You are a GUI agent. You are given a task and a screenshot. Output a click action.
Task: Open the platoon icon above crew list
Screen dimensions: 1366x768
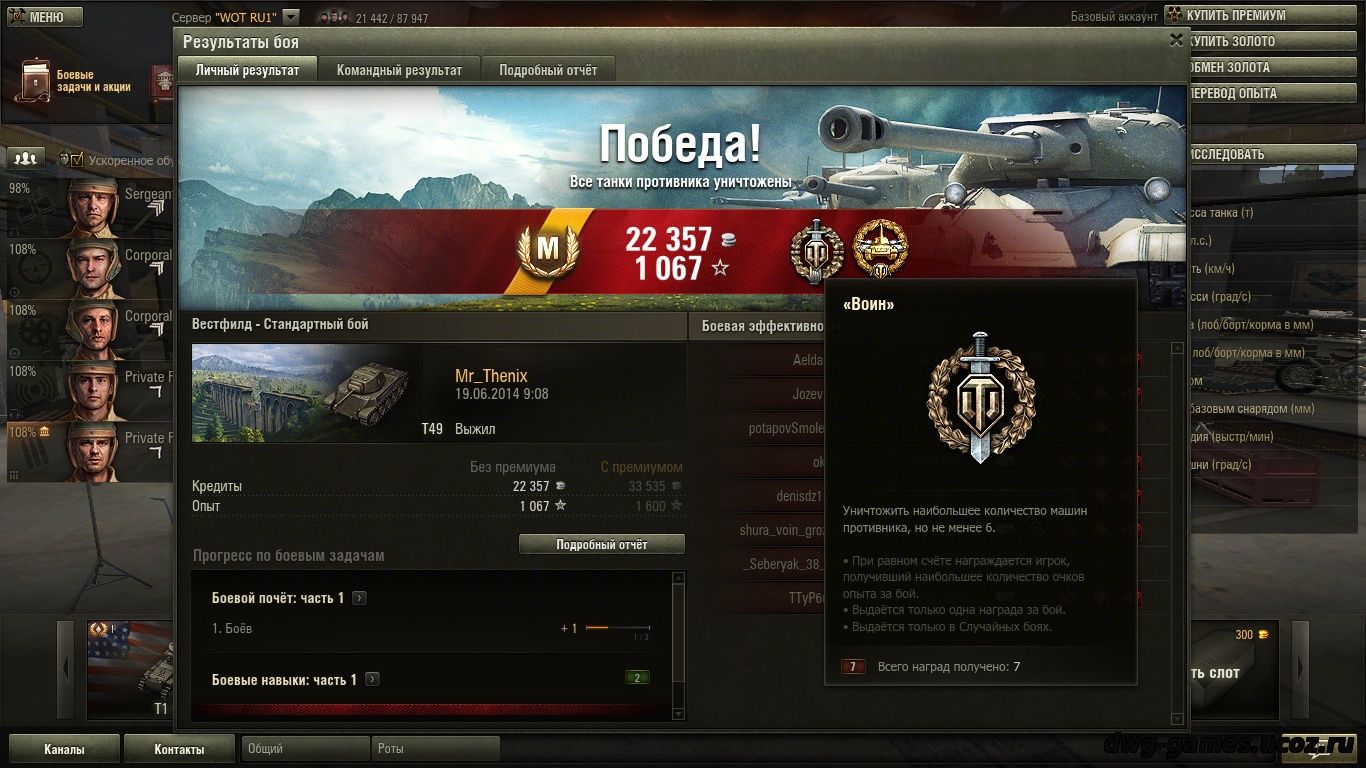click(x=27, y=158)
